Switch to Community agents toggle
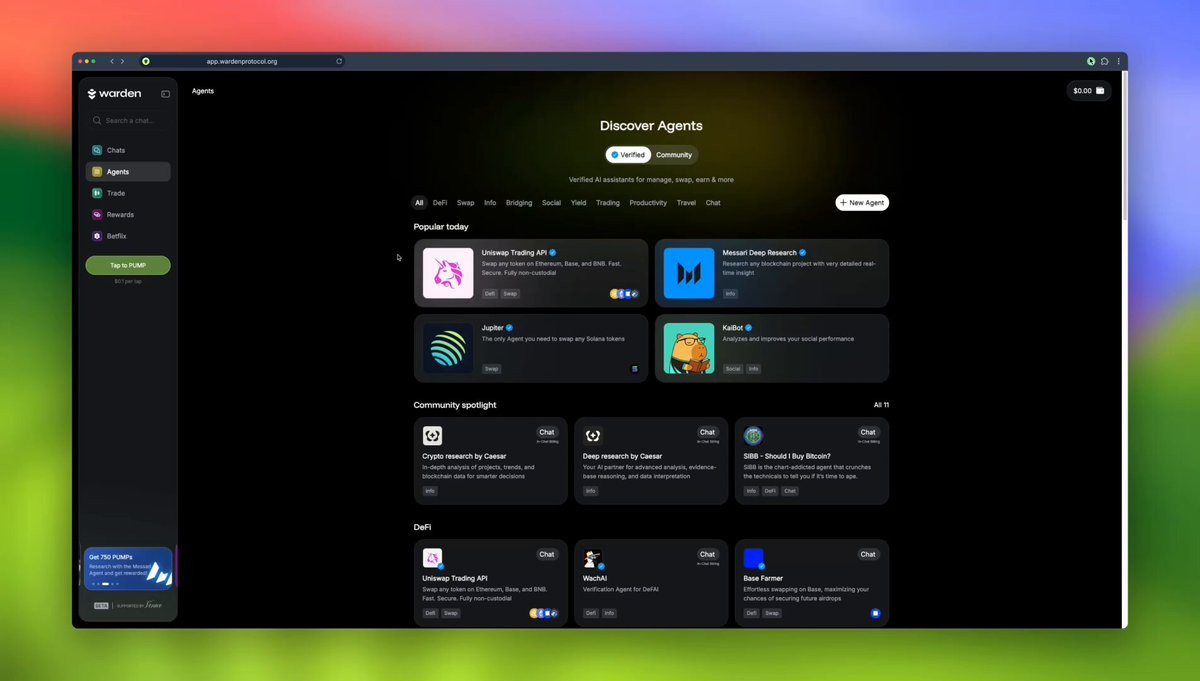The height and width of the screenshot is (681, 1200). pos(674,155)
